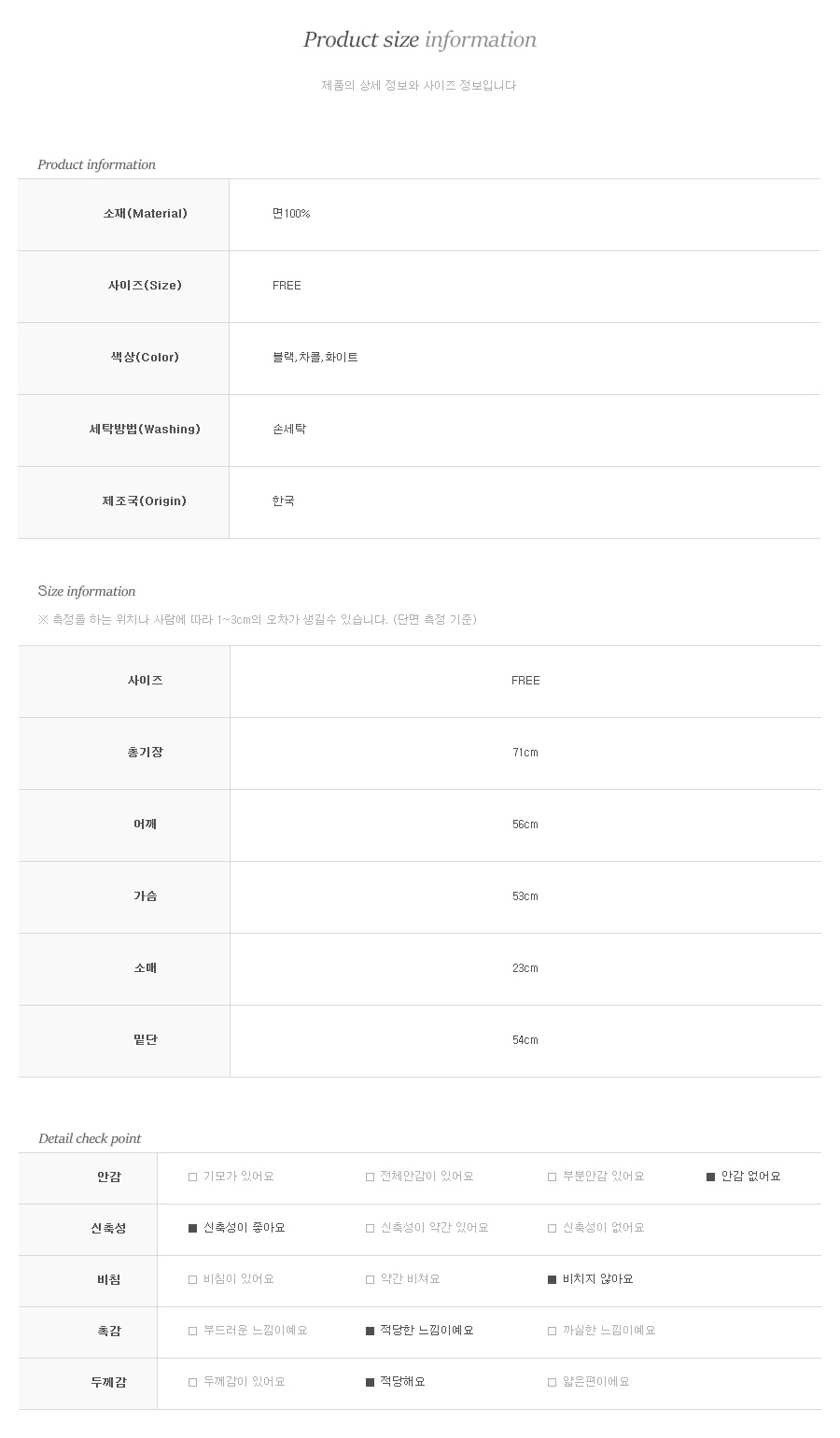840x1438 pixels.
Task: Uncheck the '비치지 않아요' checkbox
Action: point(553,1279)
